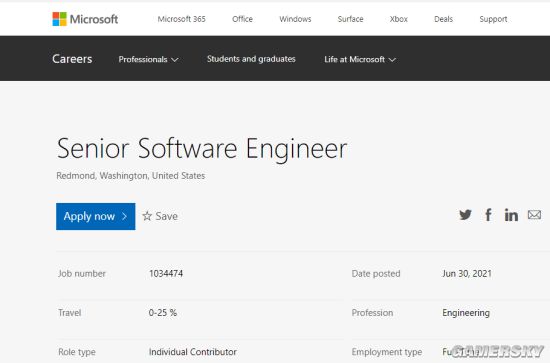
Task: Click the Microsoft logo
Action: (85, 19)
